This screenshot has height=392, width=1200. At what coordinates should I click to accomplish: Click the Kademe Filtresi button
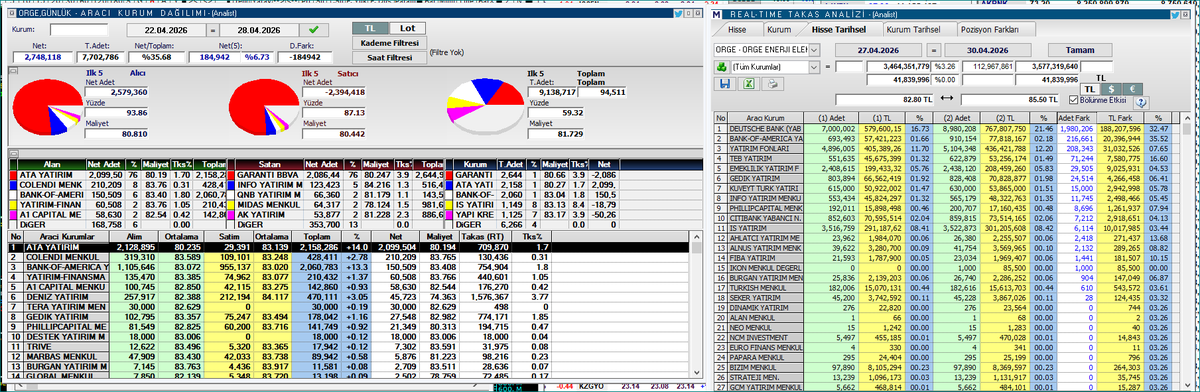pos(389,44)
